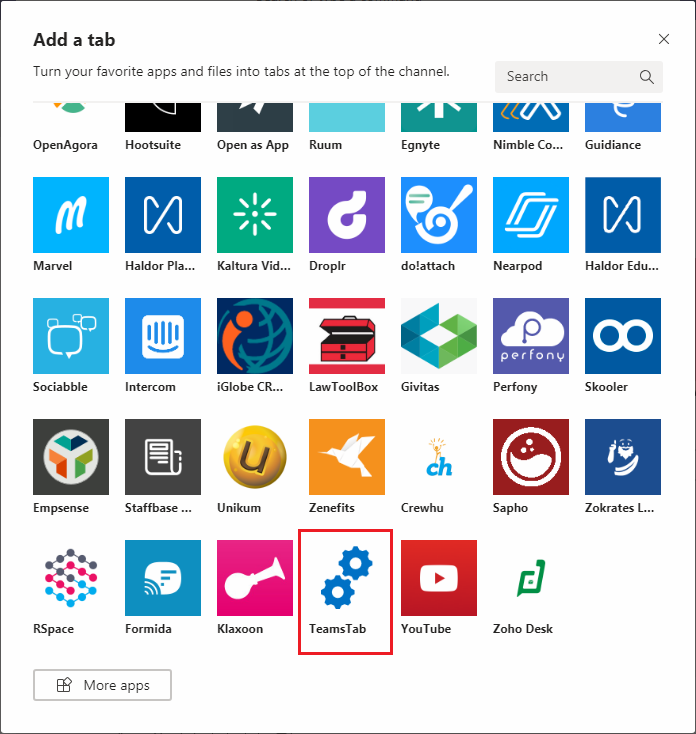Select the TeamsTab app icon
696x734 pixels.
[x=345, y=578]
